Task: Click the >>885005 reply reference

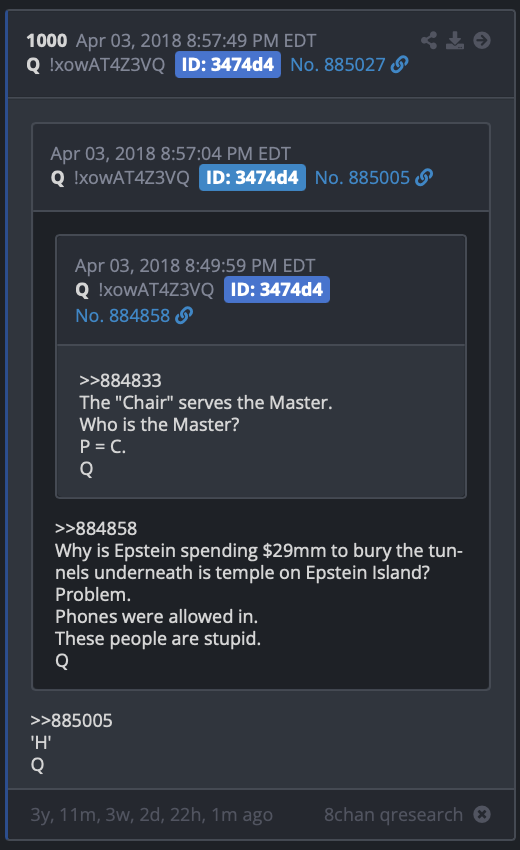Action: coord(72,720)
